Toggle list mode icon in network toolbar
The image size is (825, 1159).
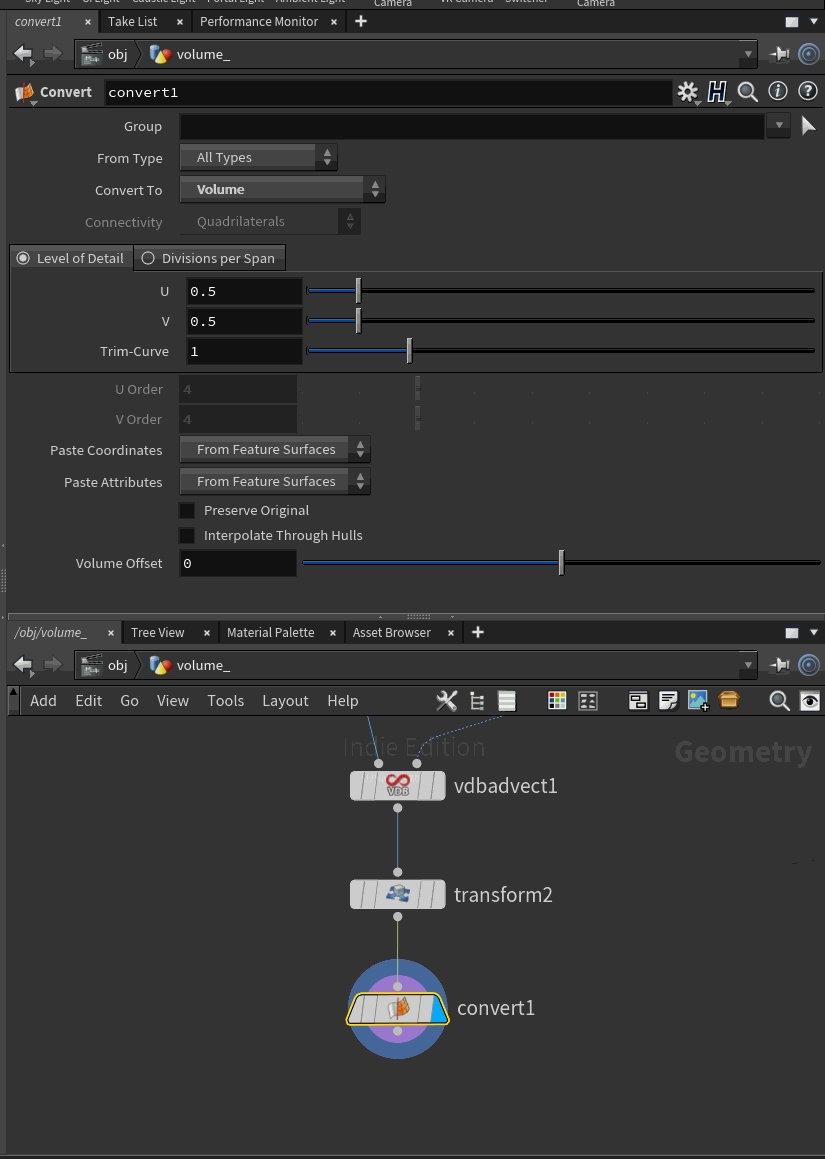coord(506,701)
